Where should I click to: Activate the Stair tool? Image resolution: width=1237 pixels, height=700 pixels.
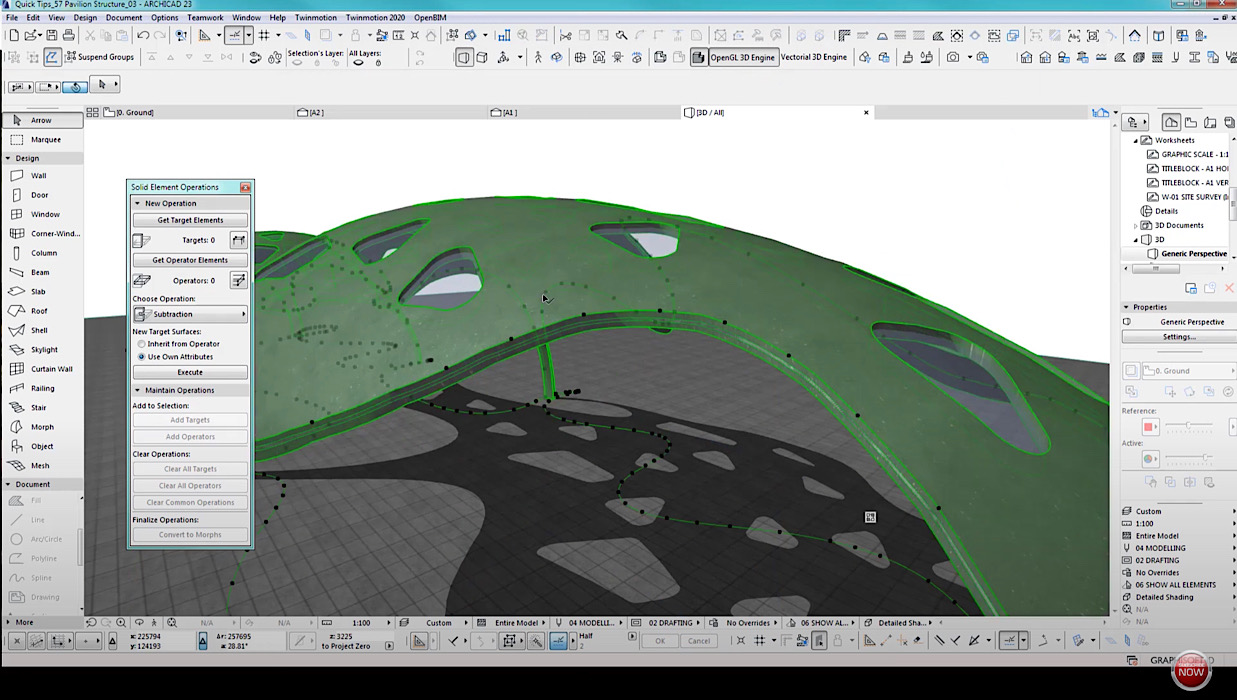pos(40,407)
